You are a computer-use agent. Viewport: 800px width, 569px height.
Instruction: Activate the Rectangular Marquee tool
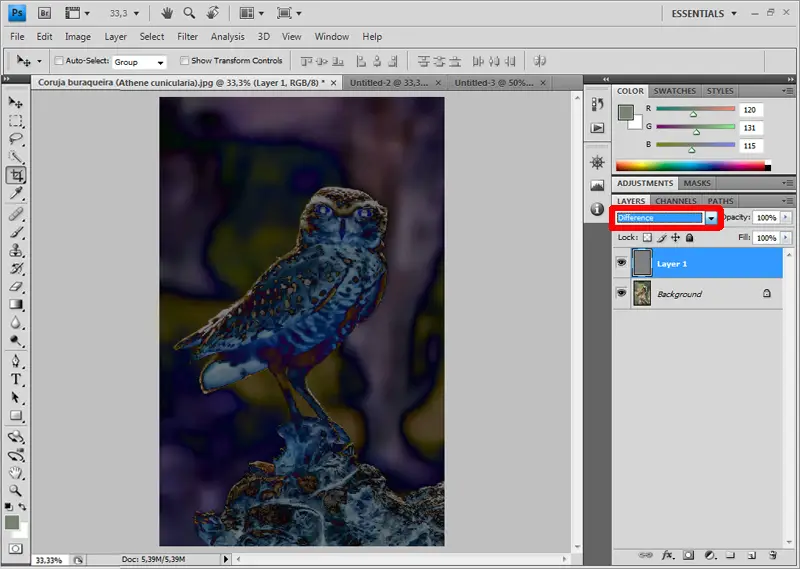click(16, 120)
